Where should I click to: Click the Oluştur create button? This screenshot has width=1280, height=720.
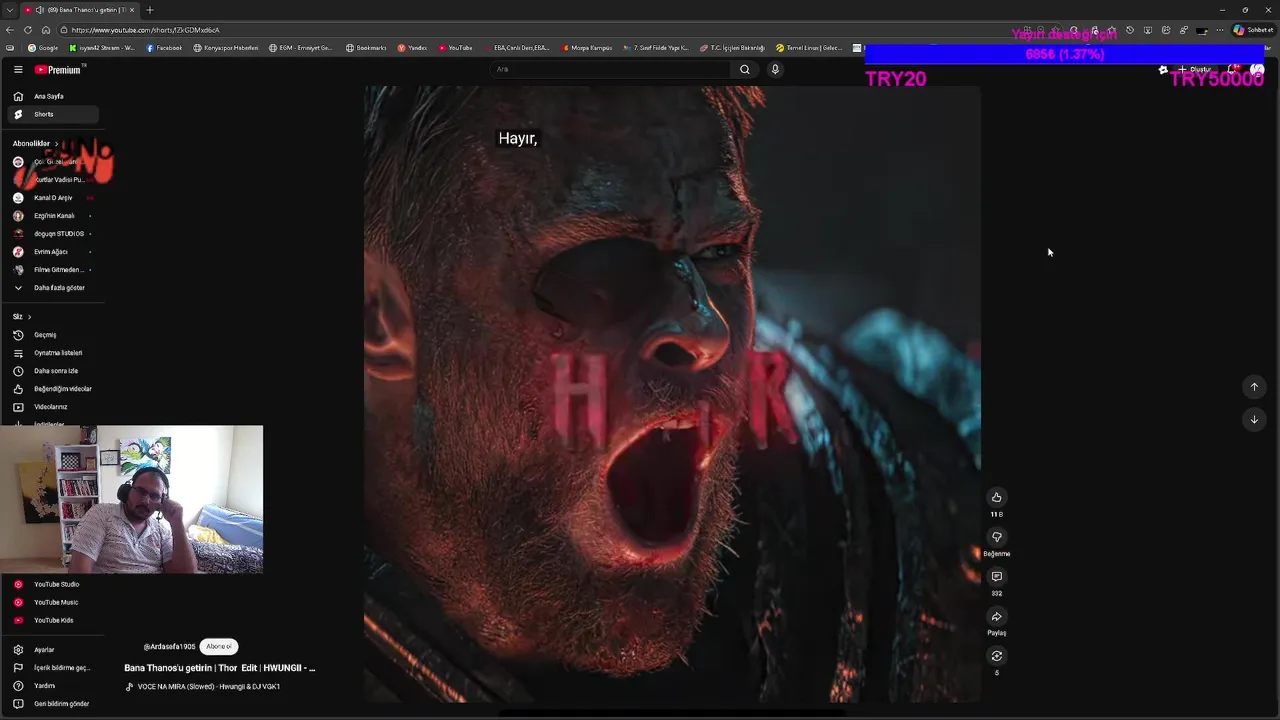click(1195, 70)
